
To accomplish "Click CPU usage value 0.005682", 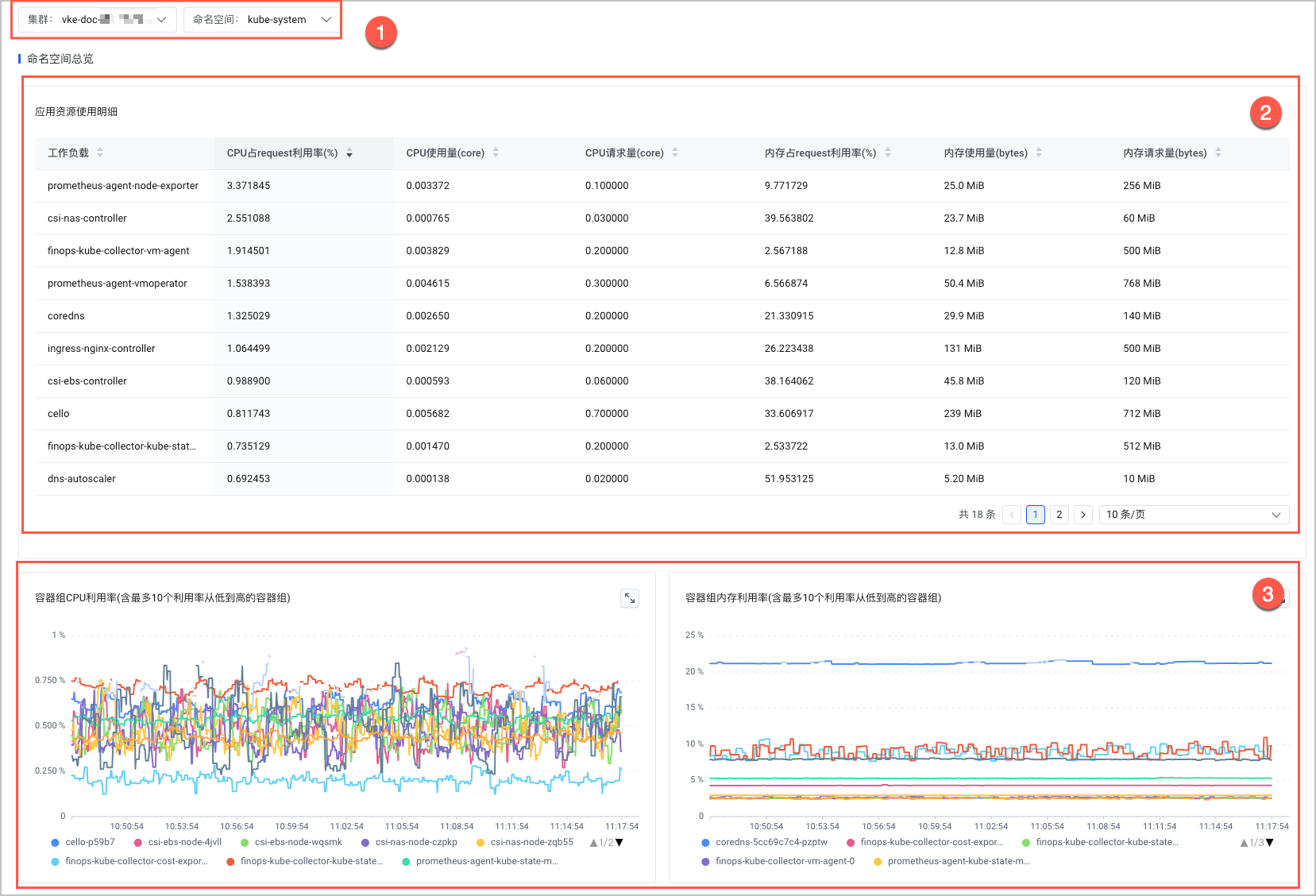I will [428, 414].
